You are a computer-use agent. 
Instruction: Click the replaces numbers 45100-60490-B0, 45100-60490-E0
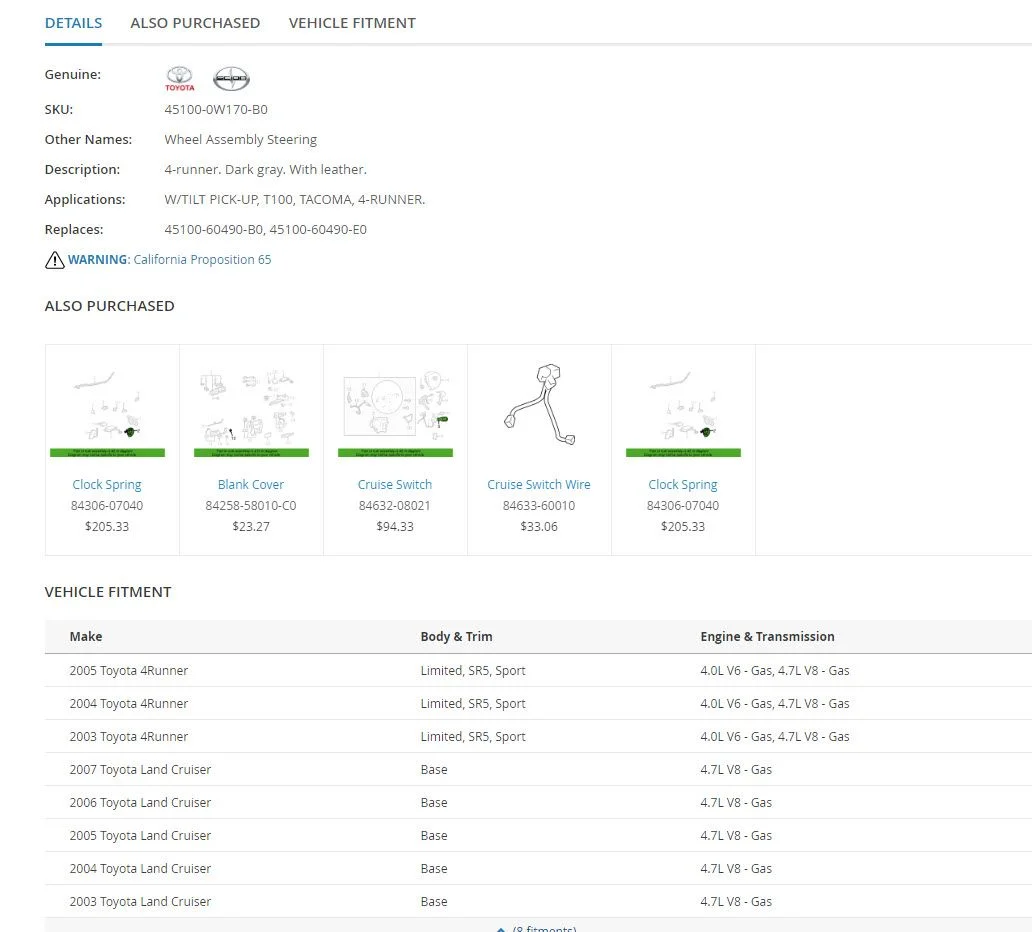coord(265,230)
